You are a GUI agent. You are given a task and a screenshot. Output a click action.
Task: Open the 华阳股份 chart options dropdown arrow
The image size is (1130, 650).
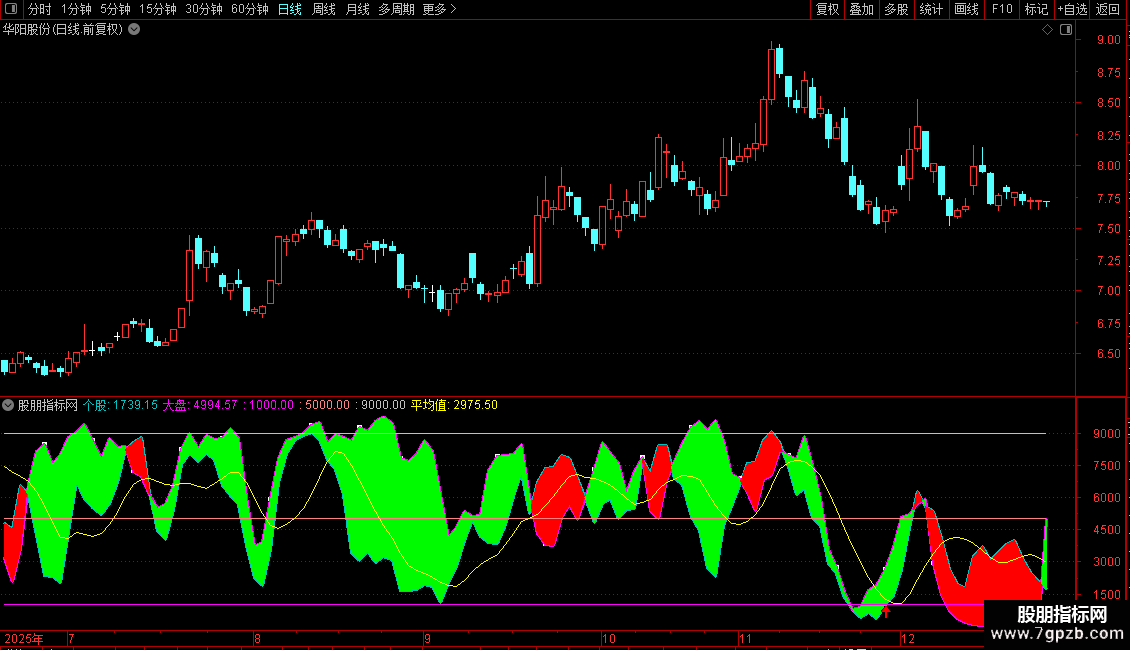point(134,30)
